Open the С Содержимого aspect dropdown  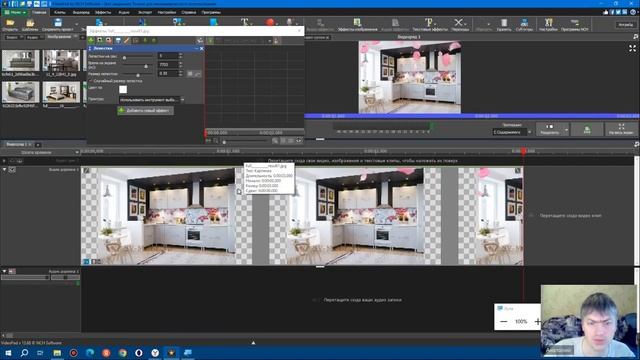tap(512, 132)
